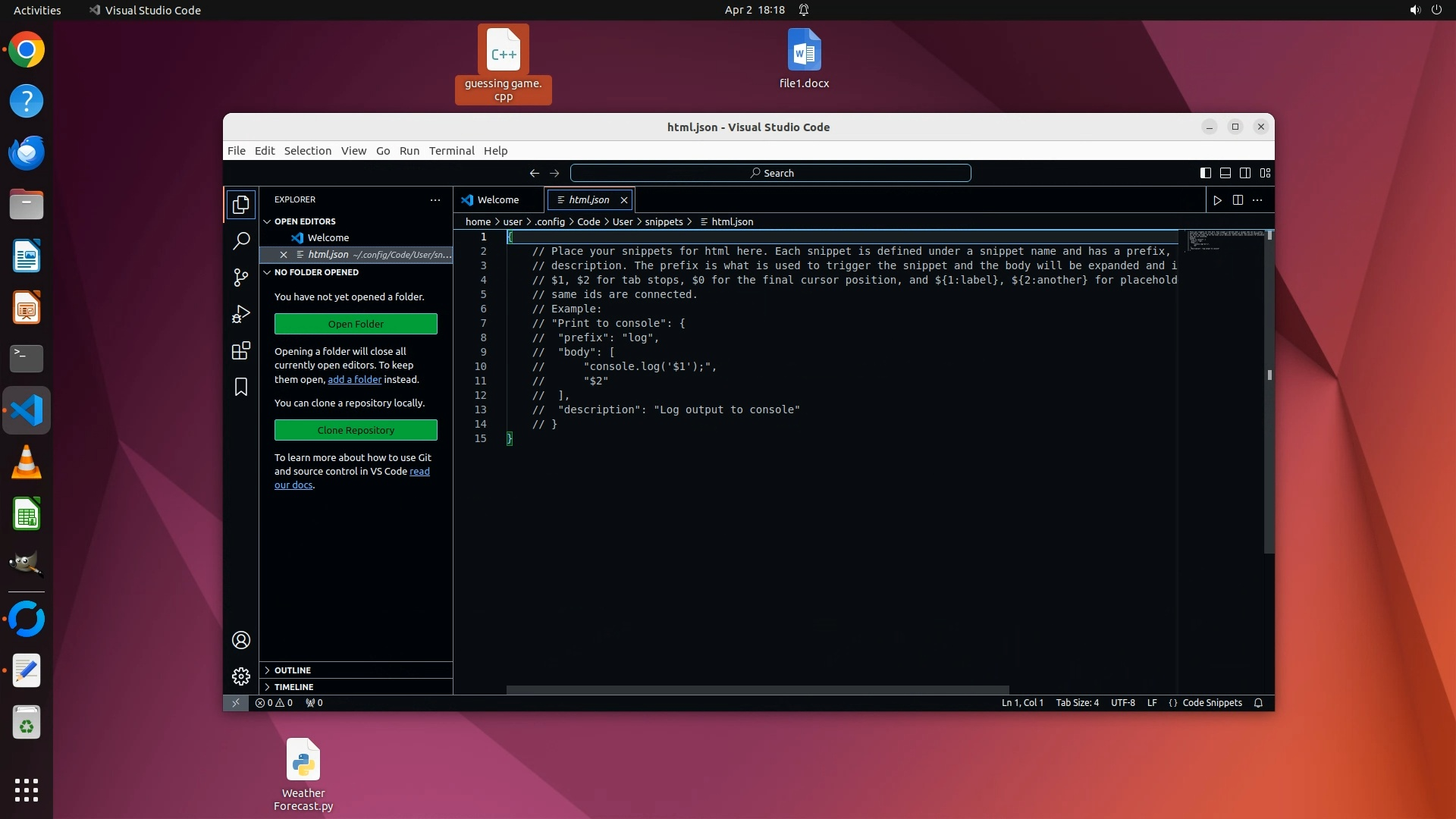
Task: Open the Extensions view
Action: [x=240, y=350]
